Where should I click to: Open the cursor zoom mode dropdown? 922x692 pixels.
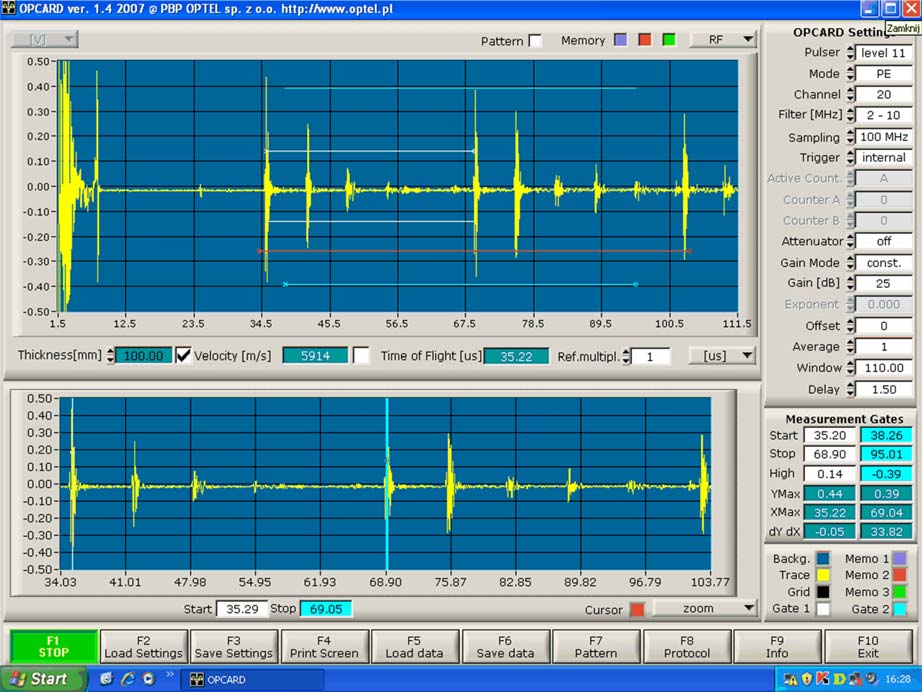(705, 609)
